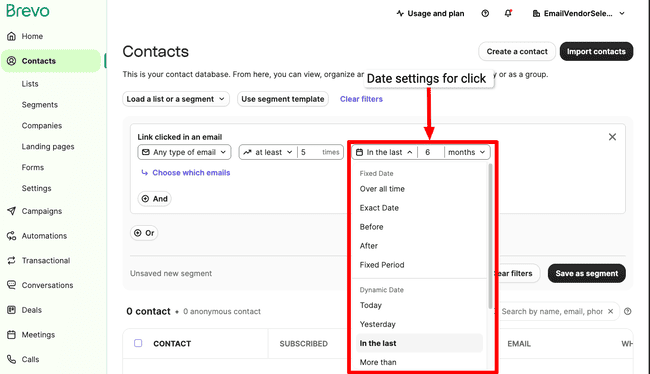This screenshot has height=374, width=650.
Task: Click the Clear filters link
Action: tap(361, 99)
